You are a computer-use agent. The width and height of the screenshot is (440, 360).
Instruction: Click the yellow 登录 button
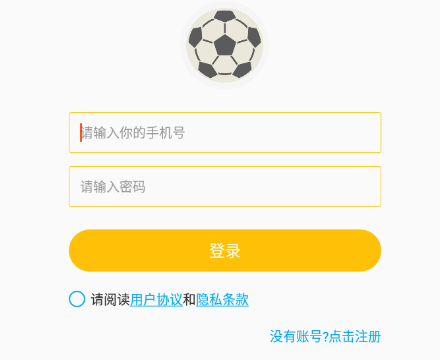(225, 250)
